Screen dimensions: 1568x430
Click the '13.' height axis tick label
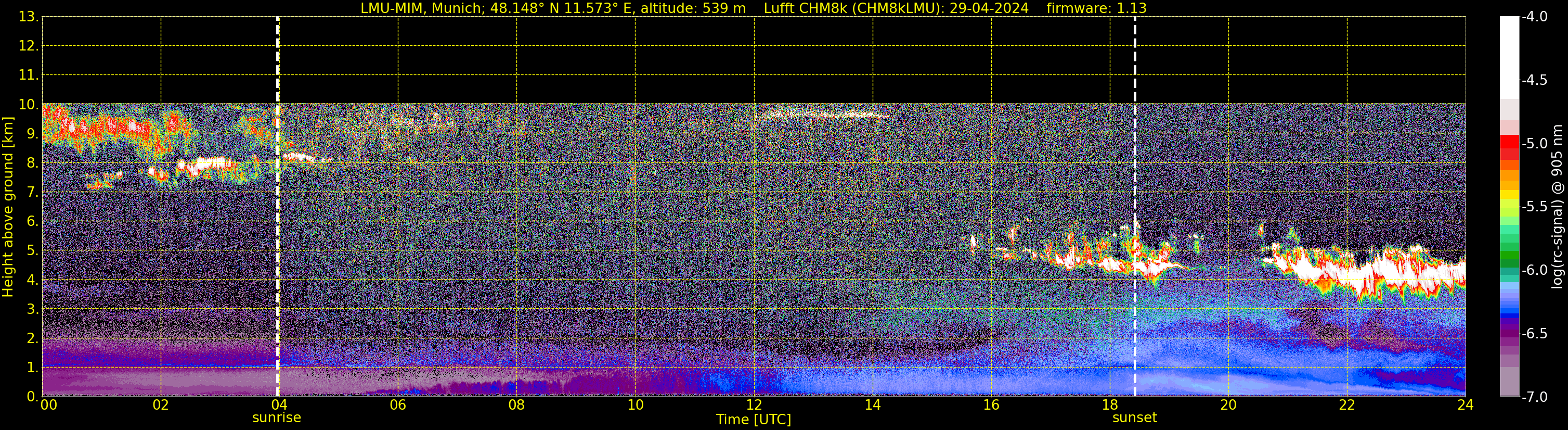[x=29, y=17]
